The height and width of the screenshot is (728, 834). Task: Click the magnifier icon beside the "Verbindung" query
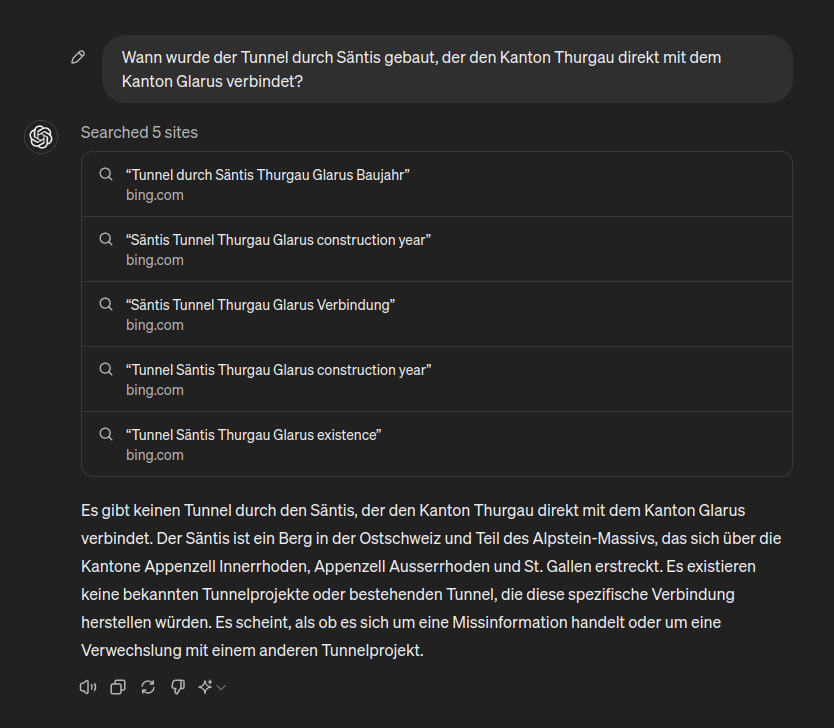pos(105,305)
